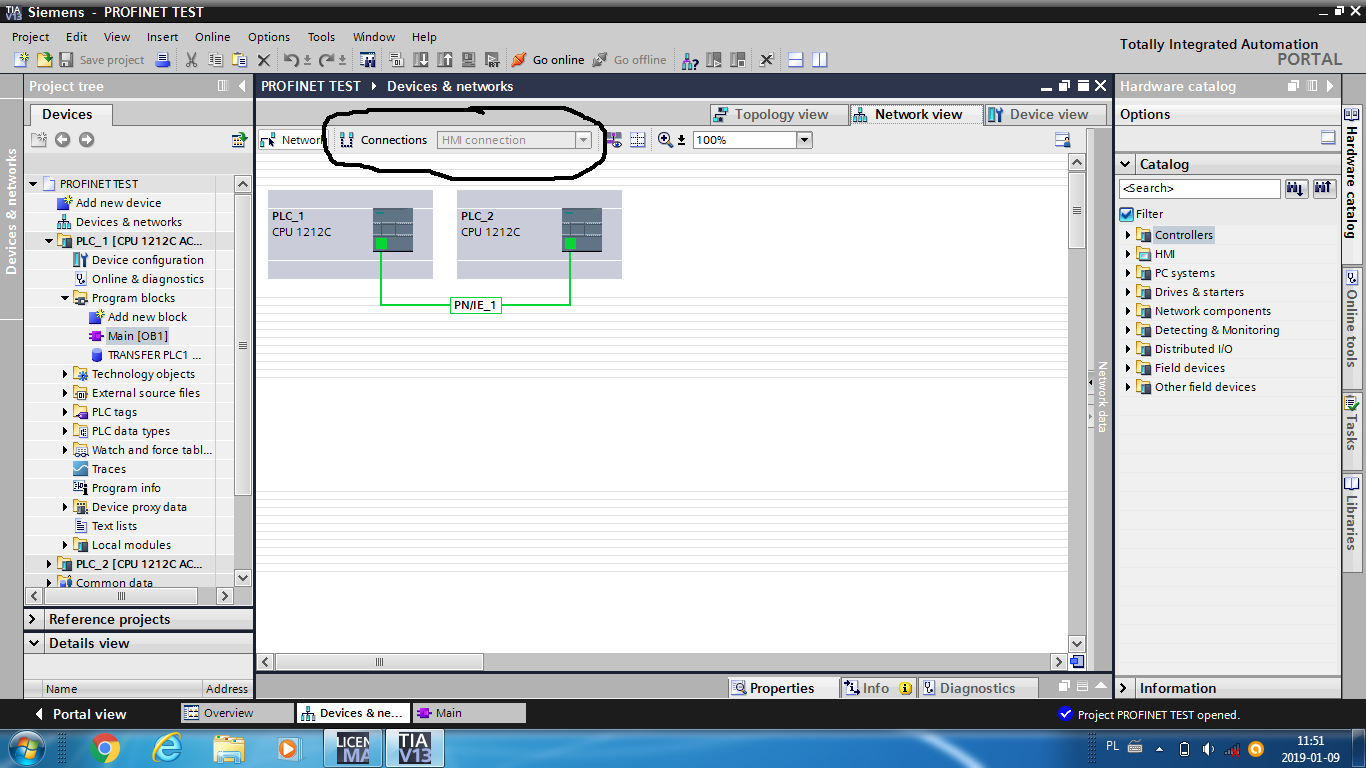Click the Zoom in magnifier icon
The image size is (1366, 768).
tap(665, 140)
